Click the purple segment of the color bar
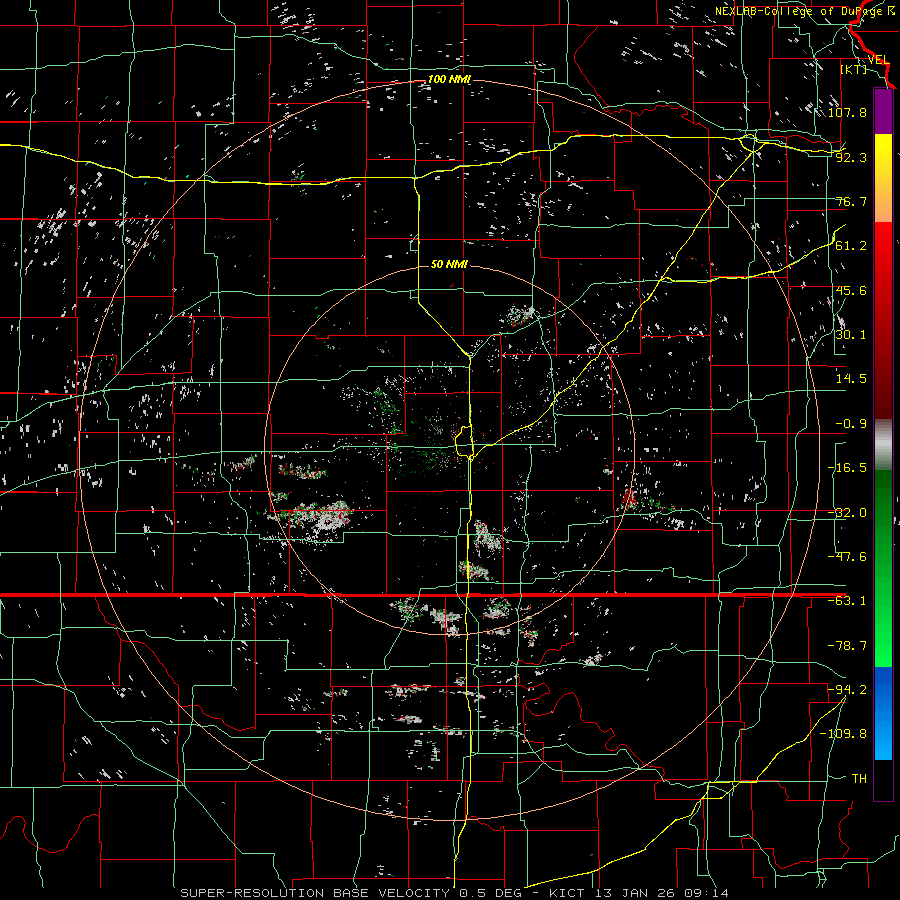Image resolution: width=900 pixels, height=900 pixels. [883, 111]
